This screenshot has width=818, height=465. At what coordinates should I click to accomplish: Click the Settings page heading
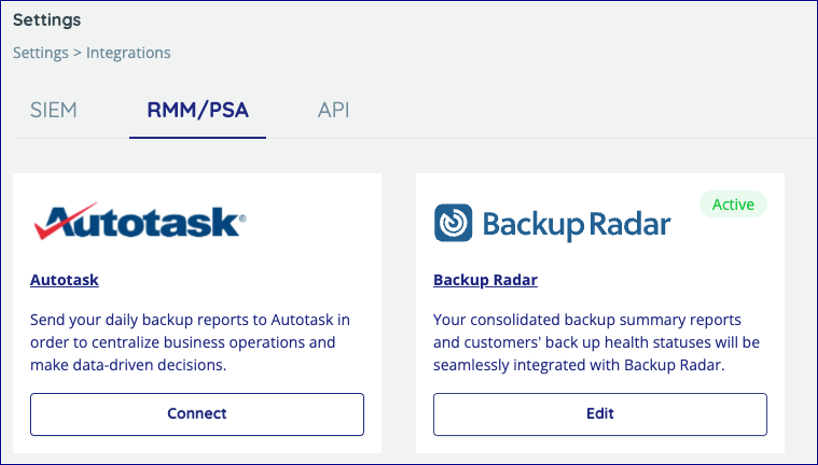(x=47, y=20)
